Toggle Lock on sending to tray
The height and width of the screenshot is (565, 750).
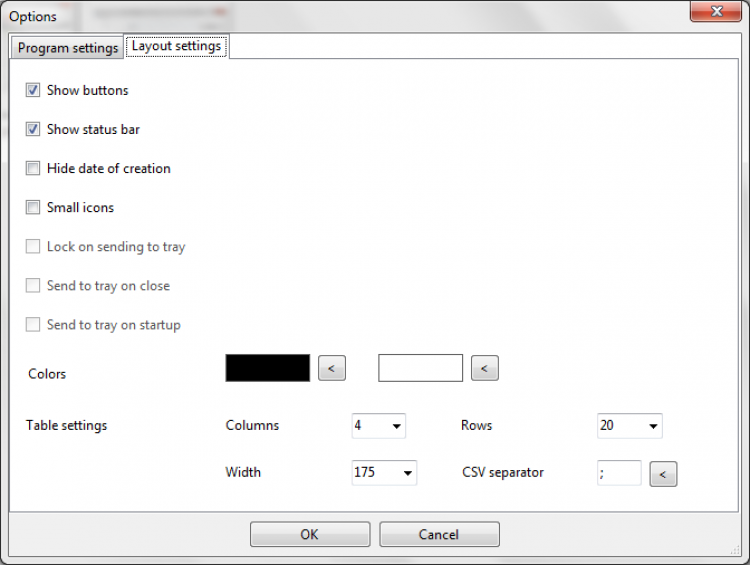pos(33,246)
